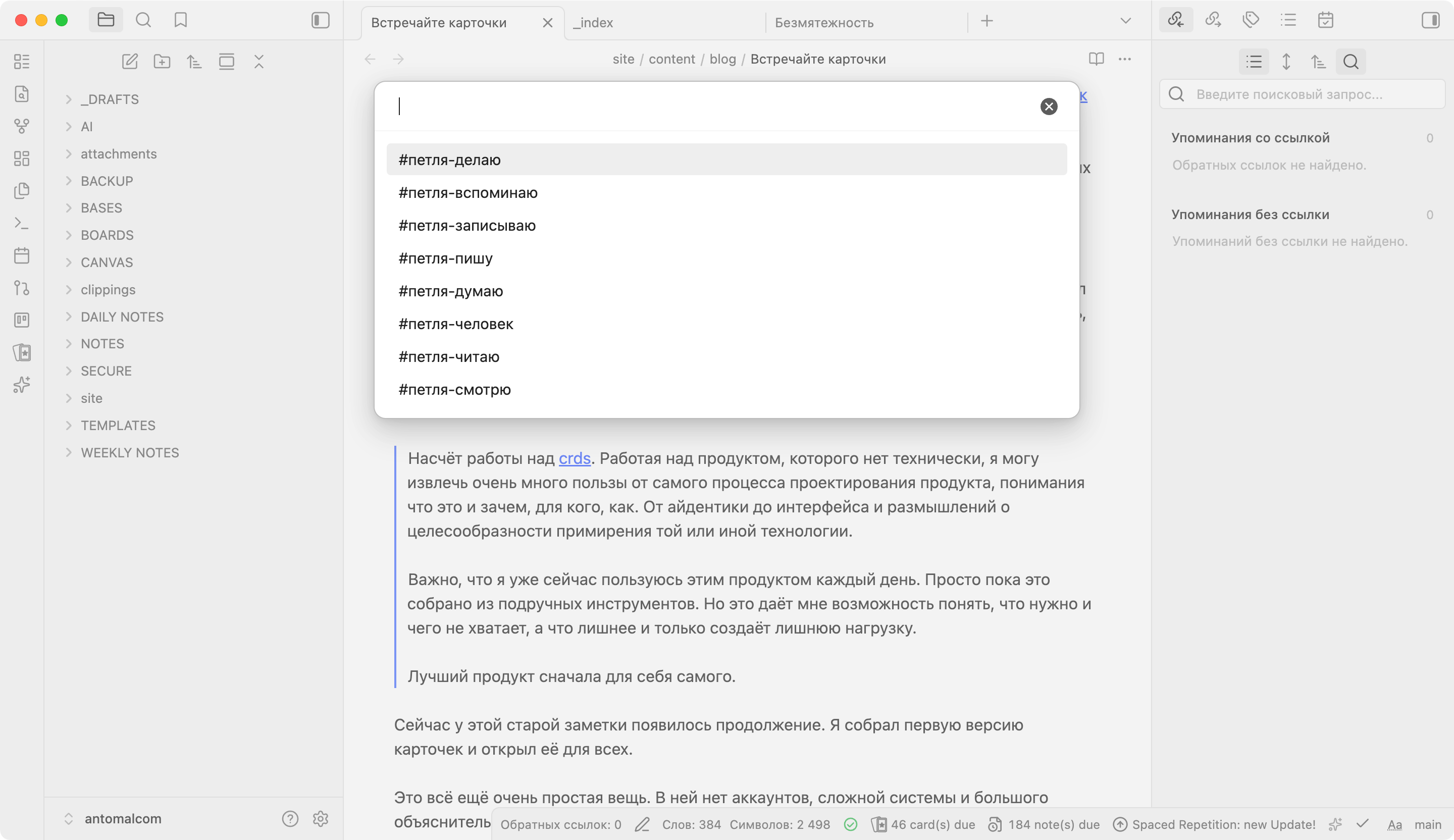Toggle the right sidebar

[x=1430, y=21]
